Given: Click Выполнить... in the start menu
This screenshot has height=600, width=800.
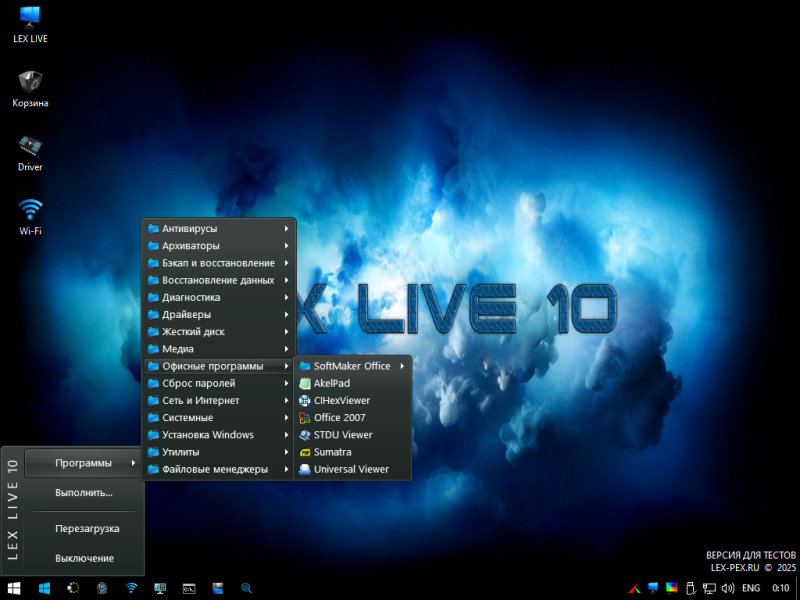Looking at the screenshot, I should [x=84, y=493].
